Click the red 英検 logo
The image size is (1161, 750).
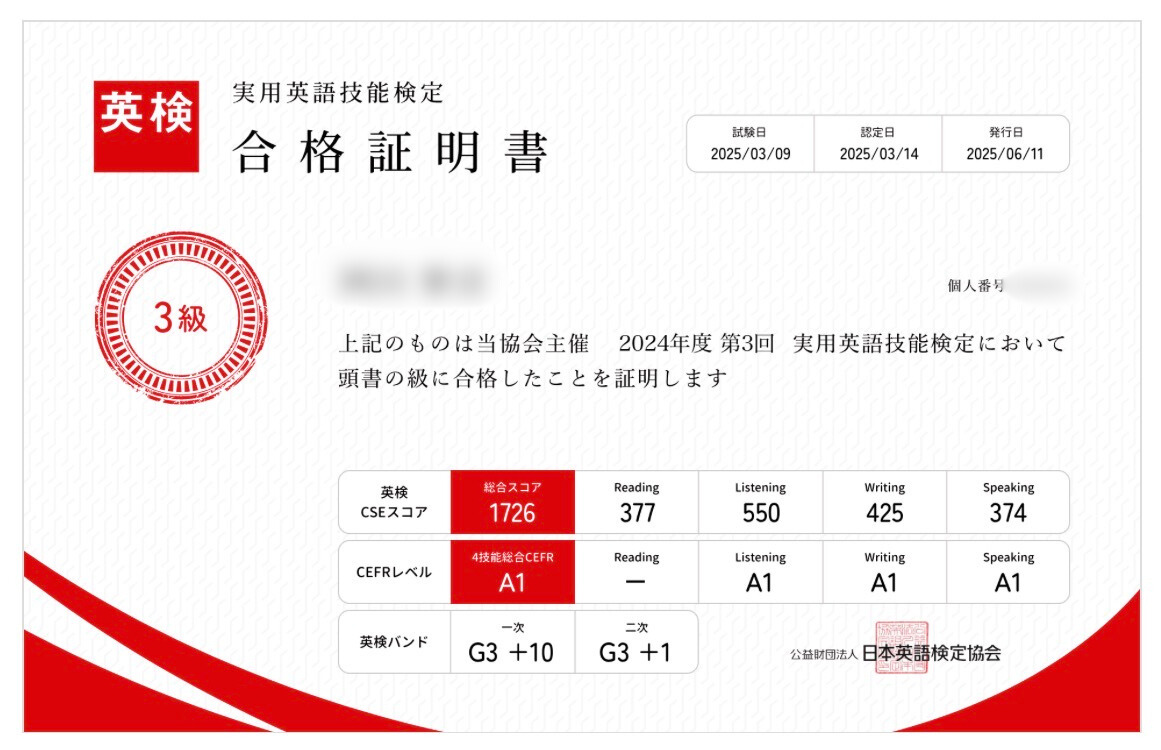tap(146, 126)
